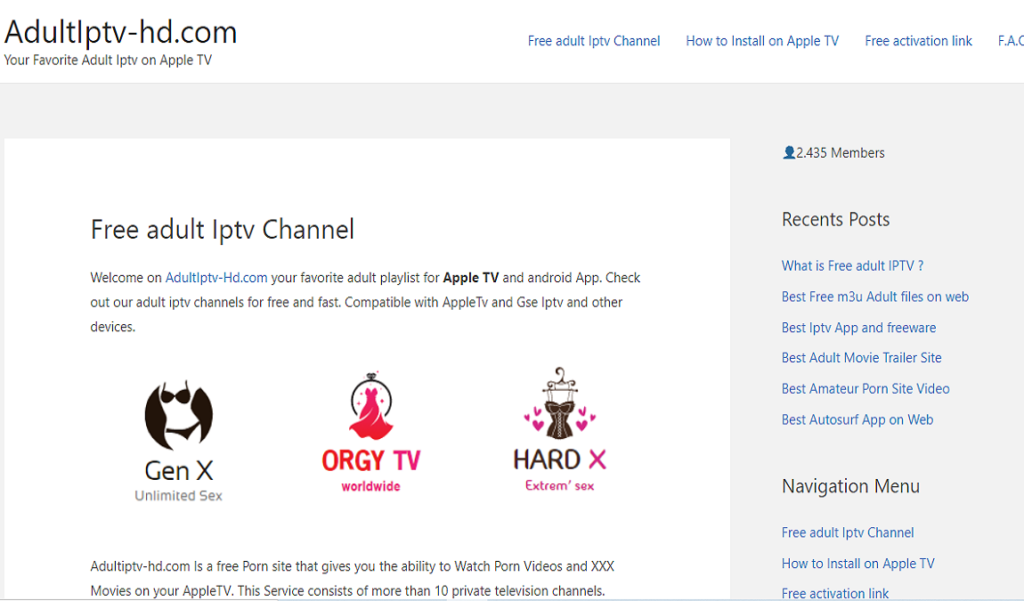Select Free activation link in sidebar Navigation Menu
1024x601 pixels.
835,593
